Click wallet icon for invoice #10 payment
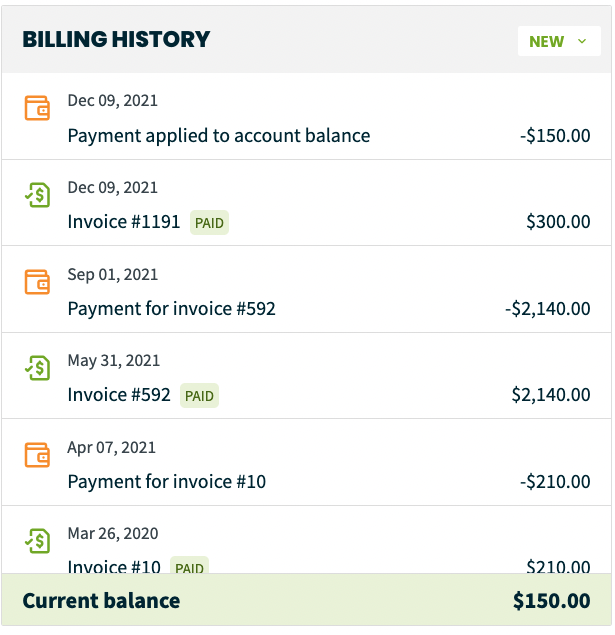 37,454
